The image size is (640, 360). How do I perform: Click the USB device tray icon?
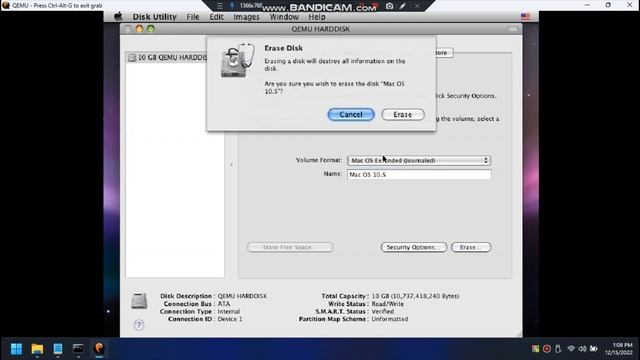[558, 349]
